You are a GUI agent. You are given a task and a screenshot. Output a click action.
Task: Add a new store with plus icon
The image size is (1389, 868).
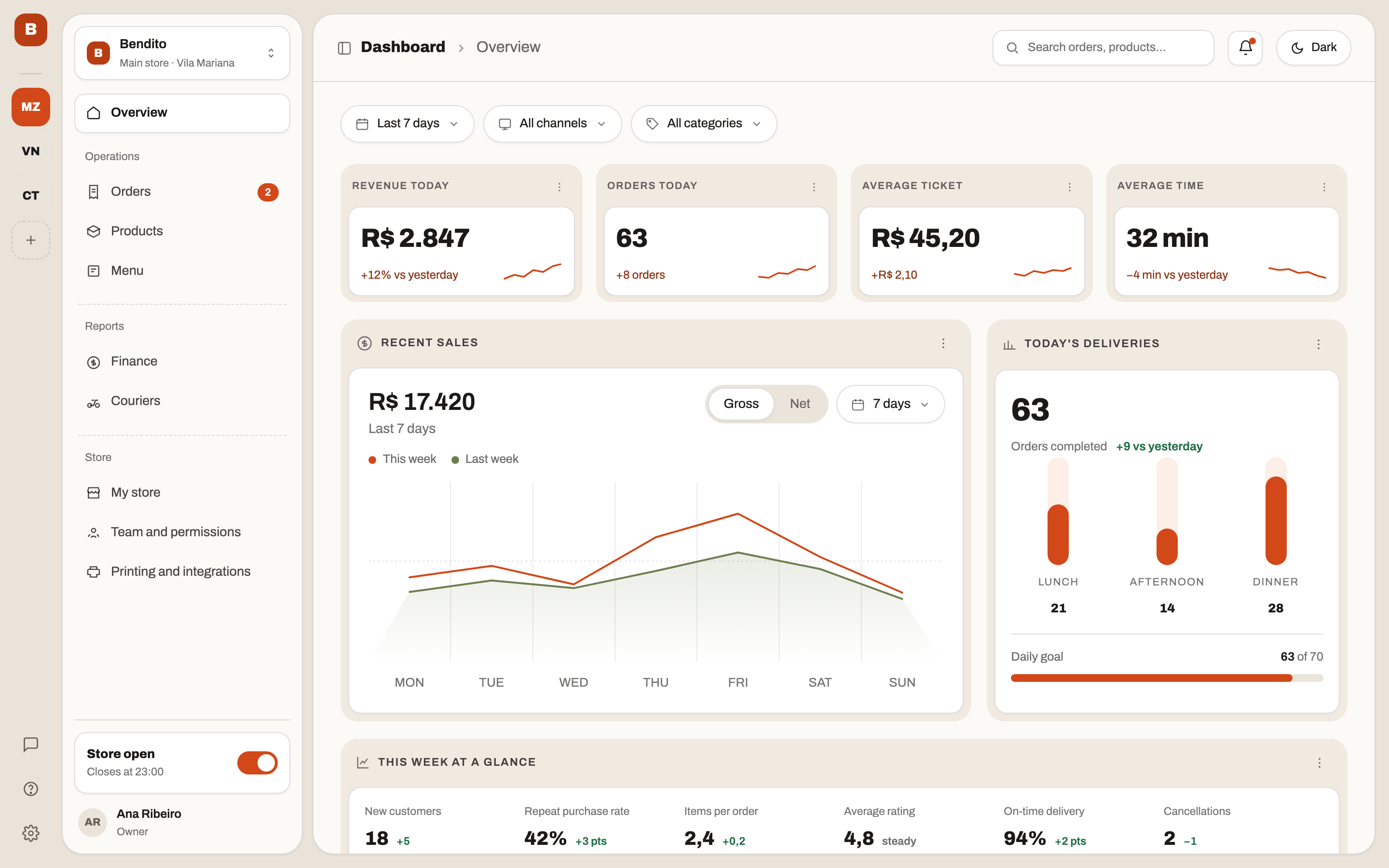point(31,240)
